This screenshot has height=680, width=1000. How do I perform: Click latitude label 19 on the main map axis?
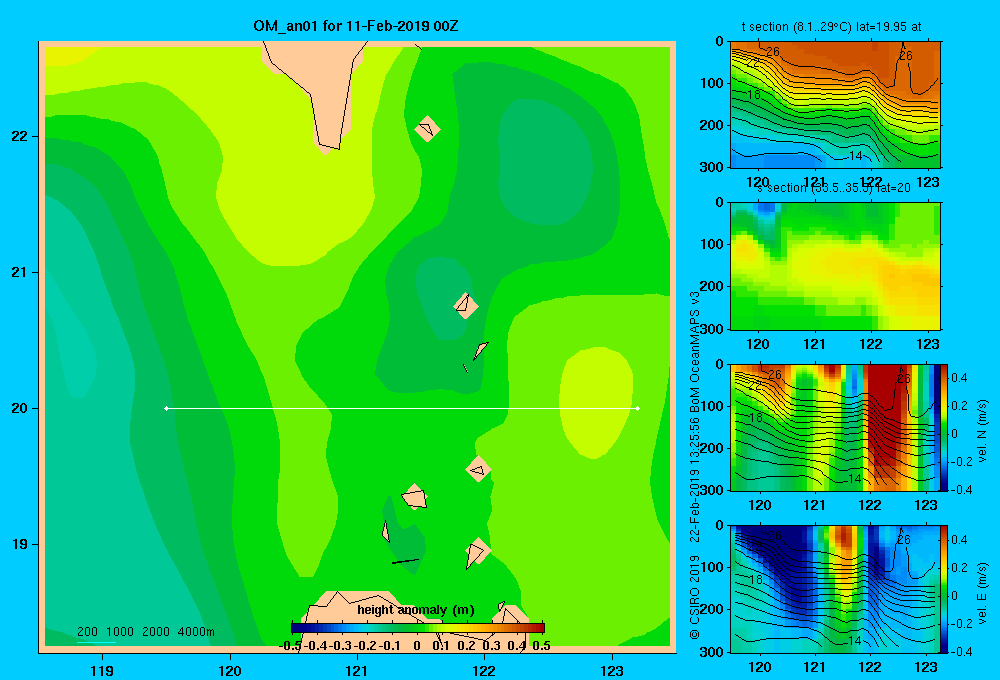[x=20, y=544]
